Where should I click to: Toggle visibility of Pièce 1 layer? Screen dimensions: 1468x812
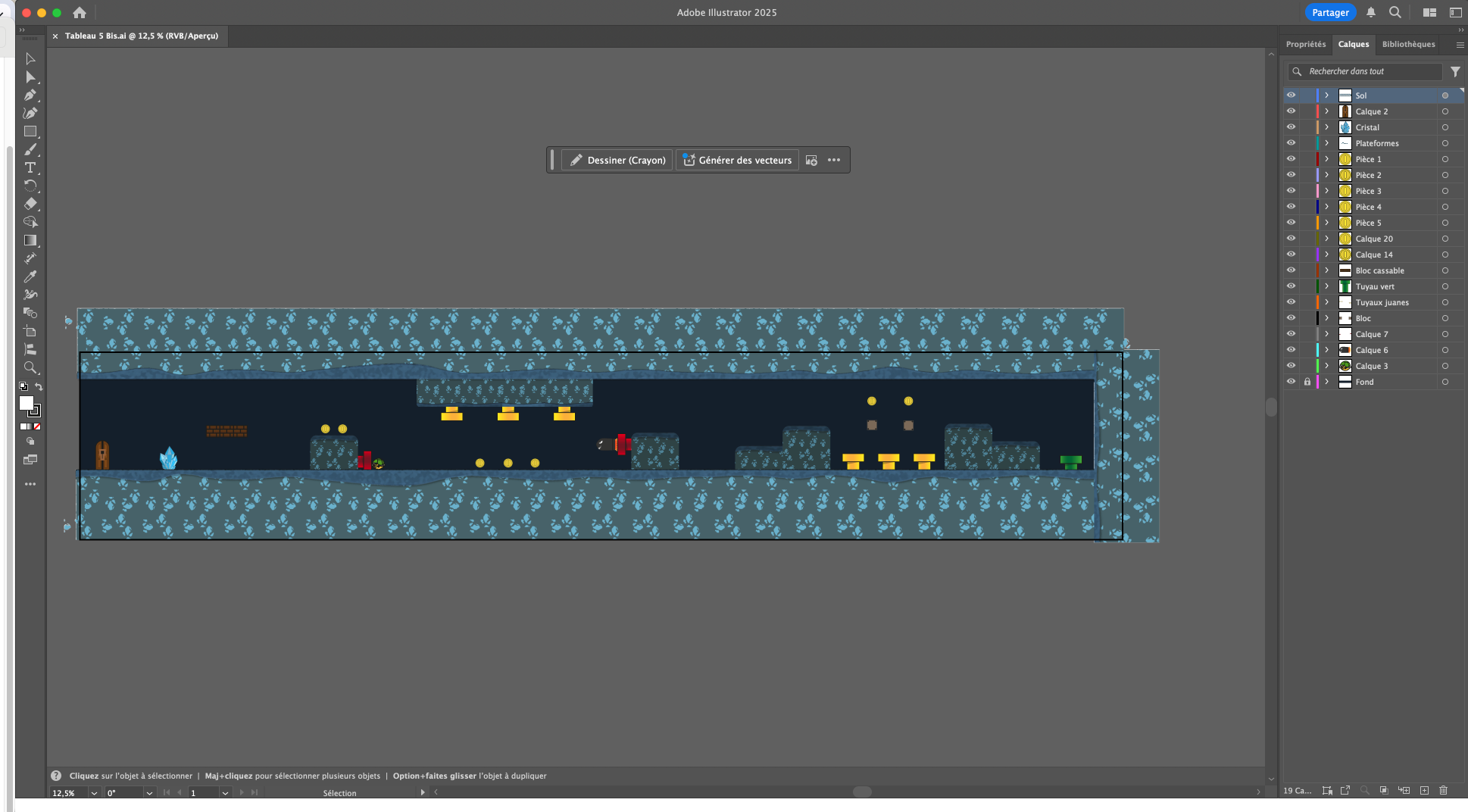click(1291, 159)
